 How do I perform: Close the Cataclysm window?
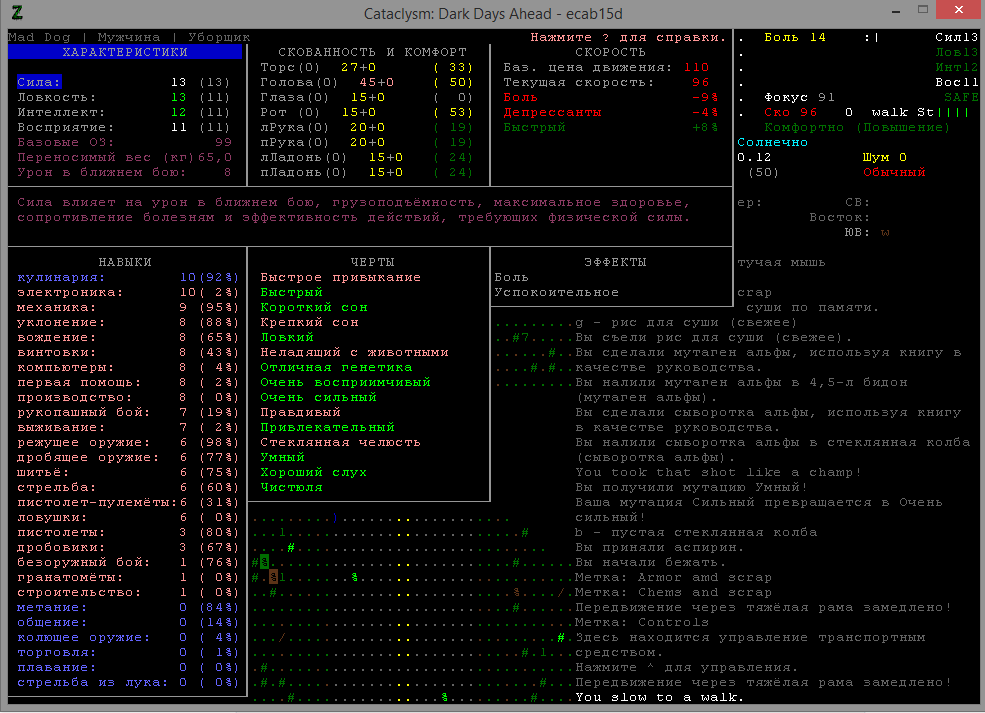959,10
